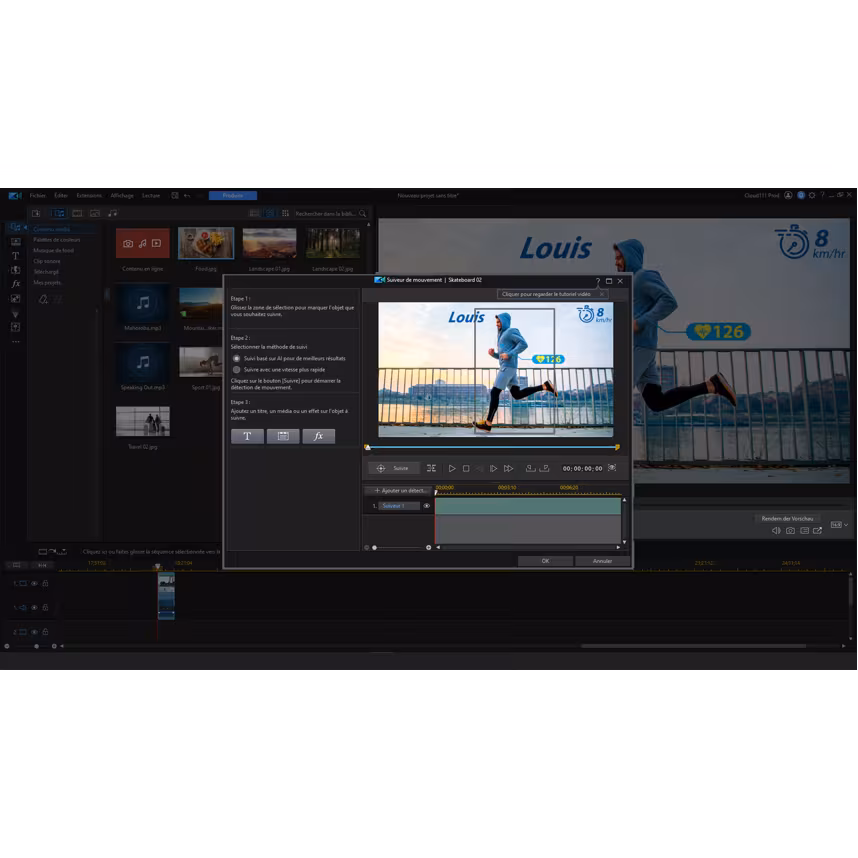Image resolution: width=858 pixels, height=858 pixels.
Task: Click the tracker timeline scroll-up arrow
Action: 624,500
